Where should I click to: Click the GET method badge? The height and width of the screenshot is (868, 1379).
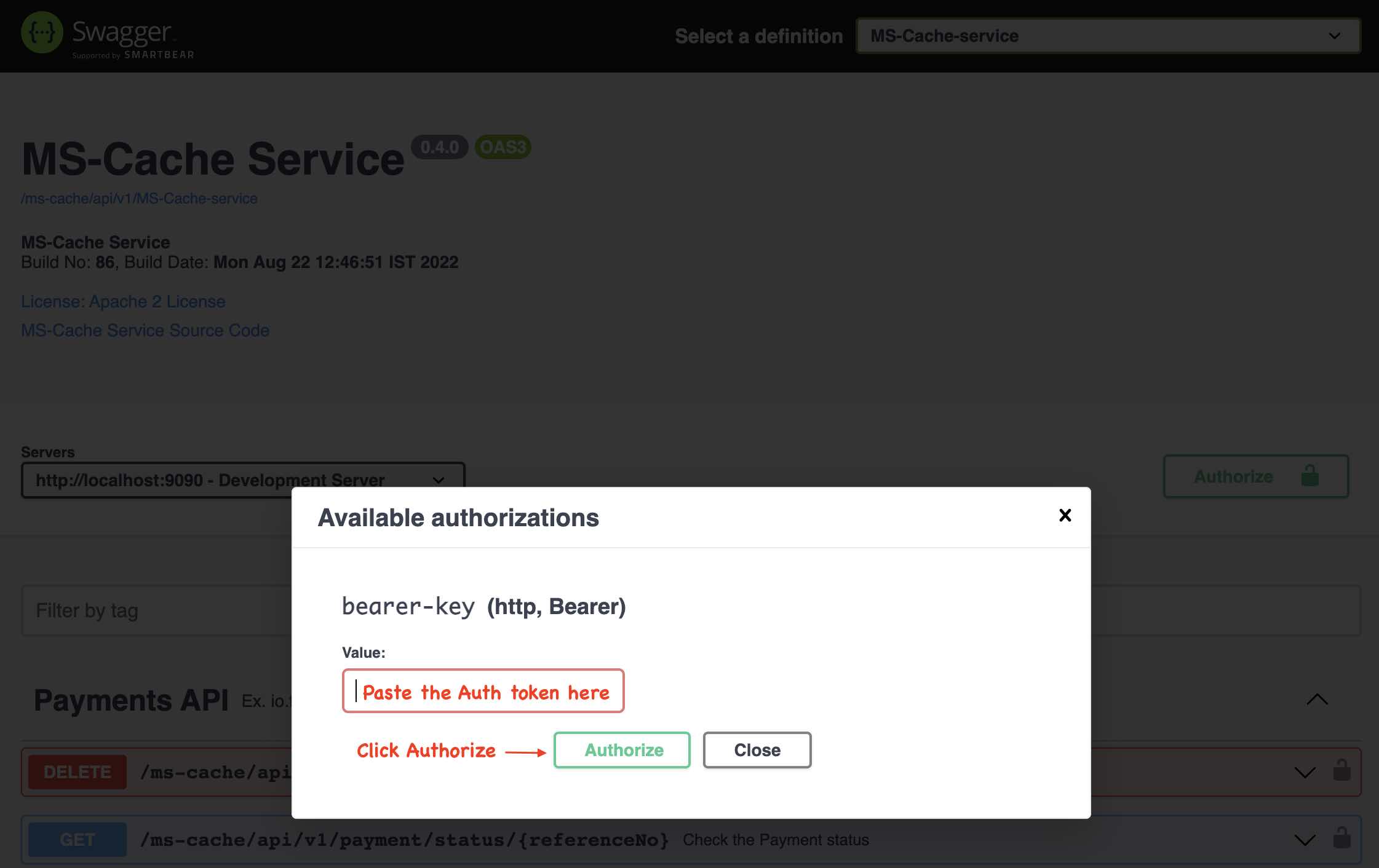tap(77, 840)
